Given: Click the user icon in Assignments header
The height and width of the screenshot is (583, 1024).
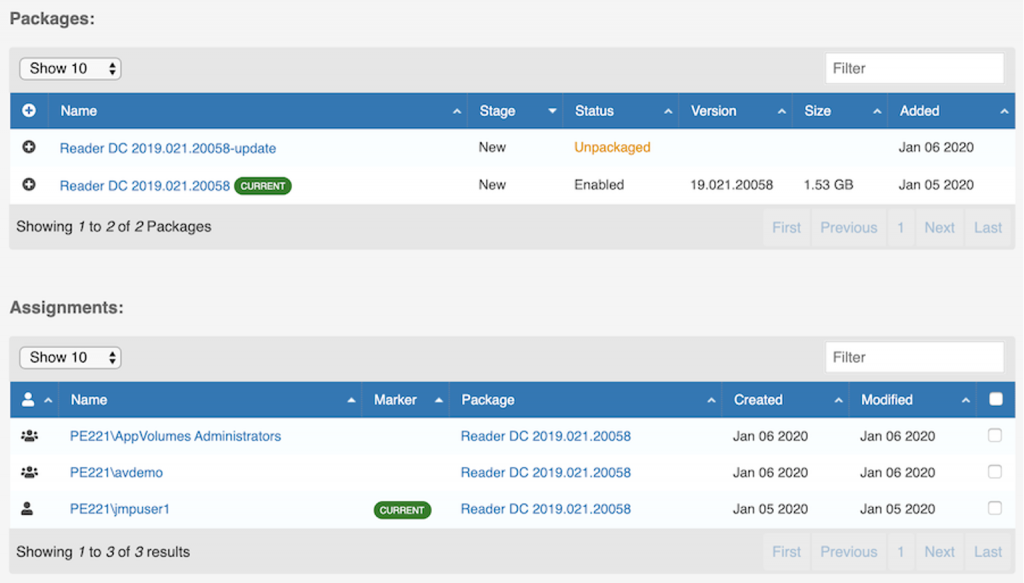Looking at the screenshot, I should pyautogui.click(x=29, y=400).
